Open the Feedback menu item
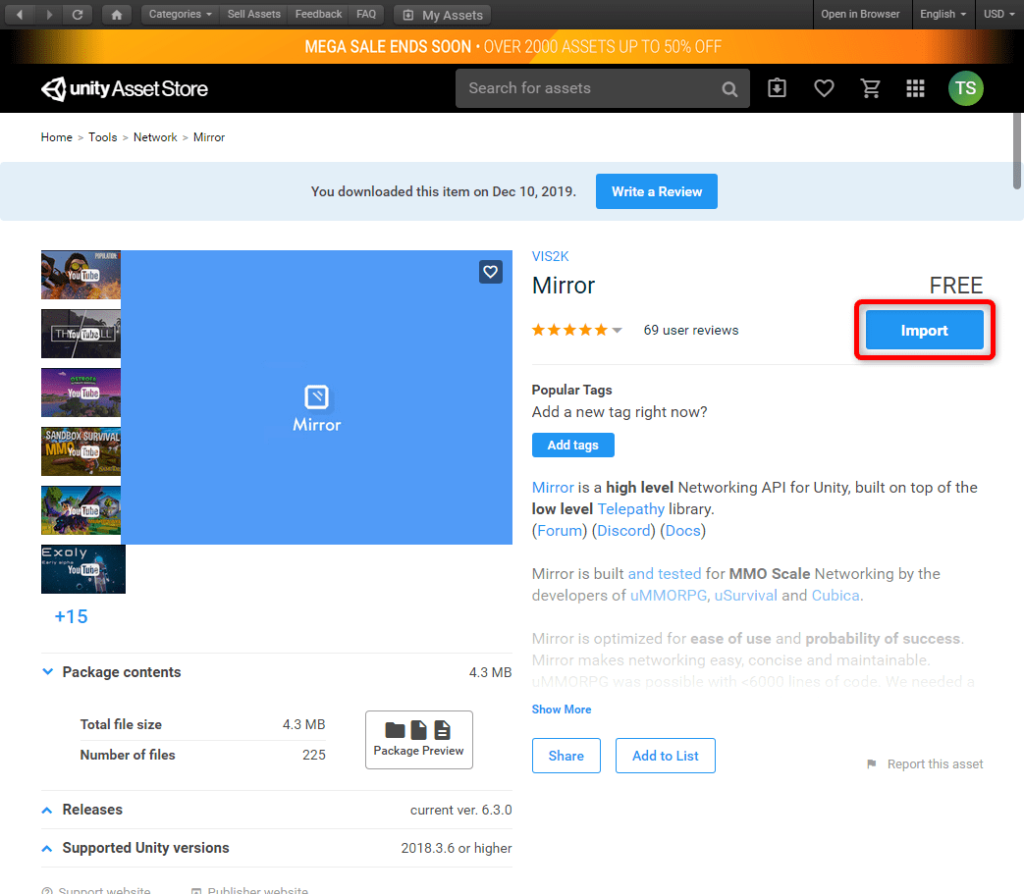 click(318, 14)
